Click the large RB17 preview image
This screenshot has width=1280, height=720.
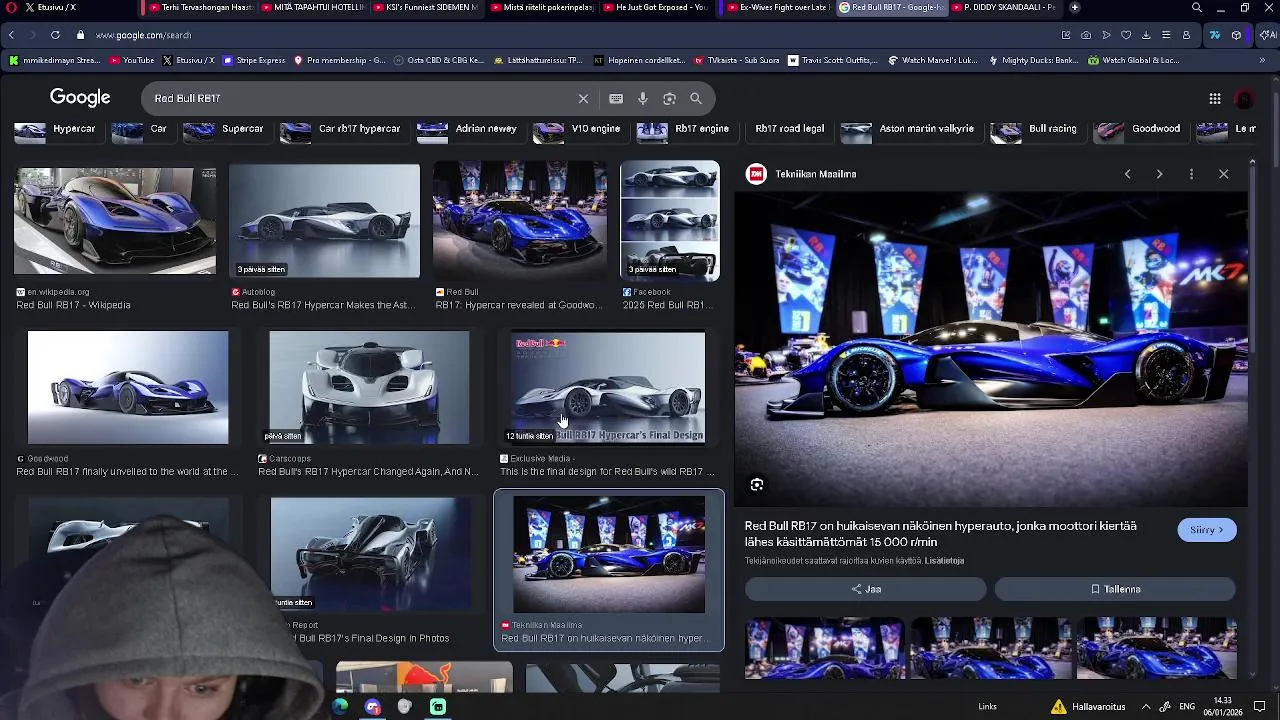point(991,350)
